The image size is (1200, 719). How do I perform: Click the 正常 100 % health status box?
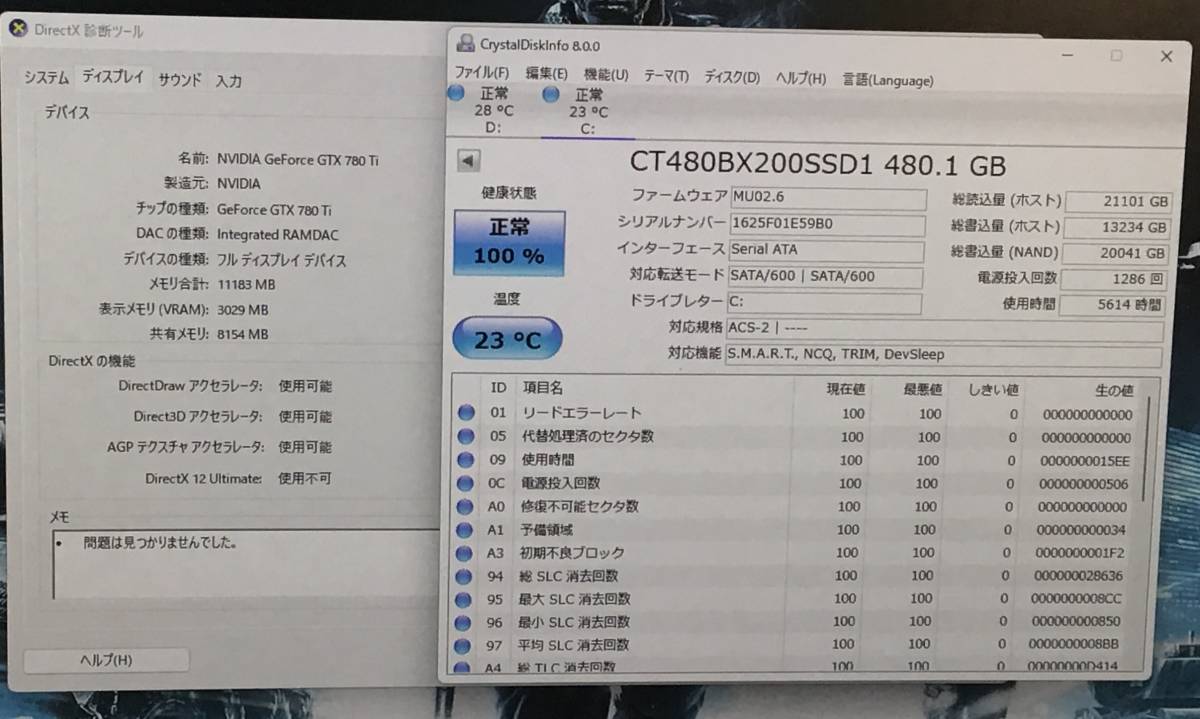click(509, 243)
